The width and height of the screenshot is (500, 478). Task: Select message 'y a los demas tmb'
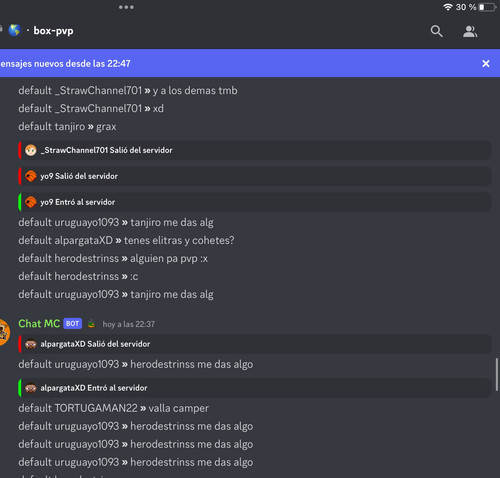(128, 90)
